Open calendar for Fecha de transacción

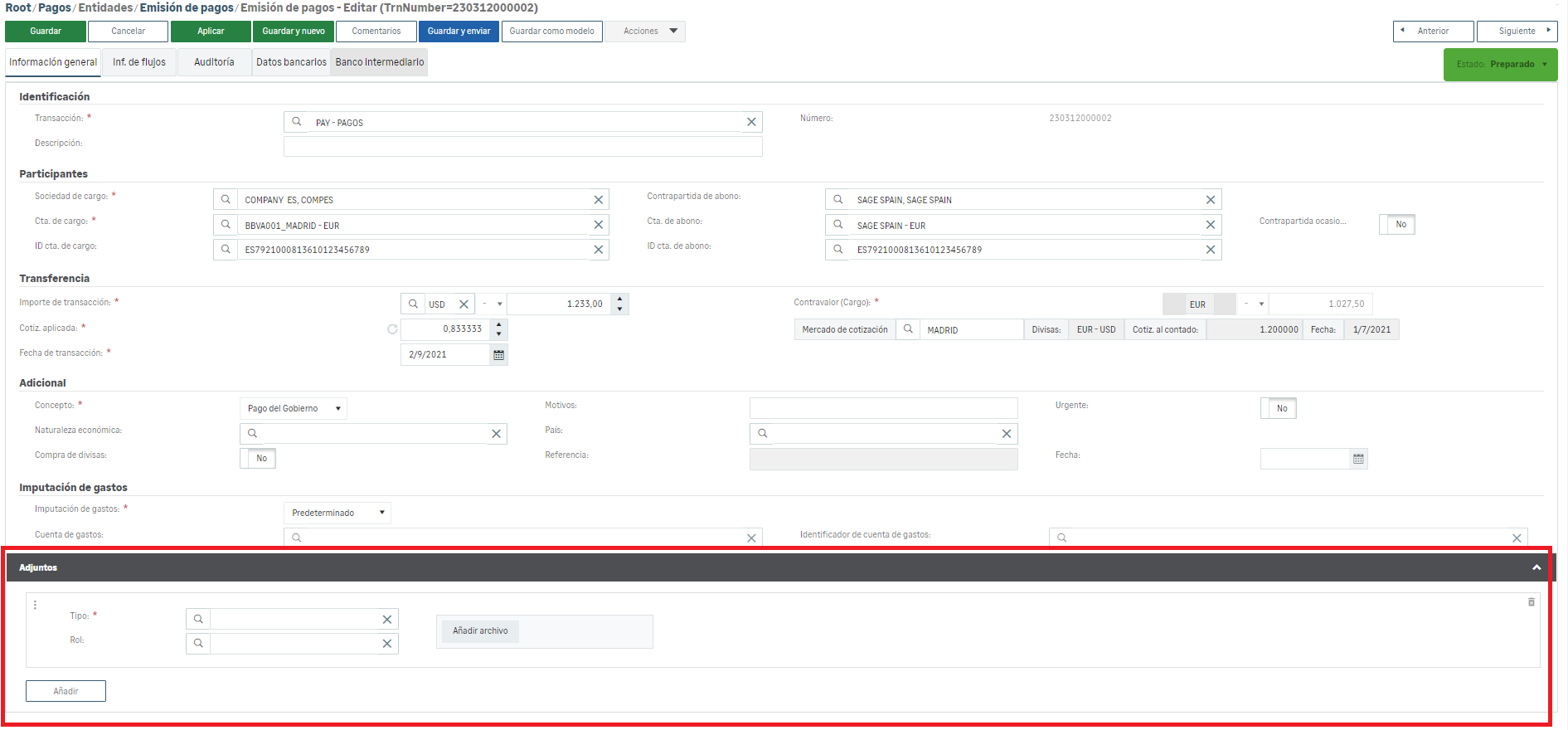(x=498, y=355)
